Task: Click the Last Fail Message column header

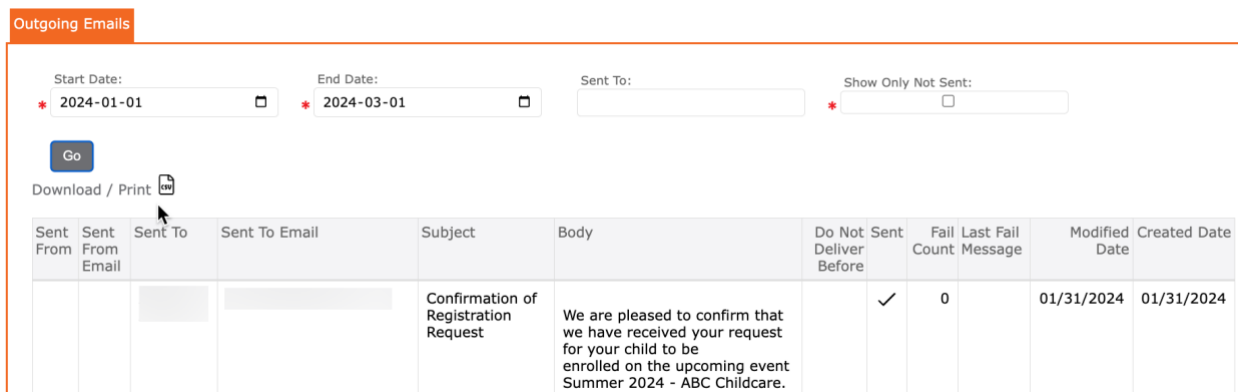Action: (992, 241)
